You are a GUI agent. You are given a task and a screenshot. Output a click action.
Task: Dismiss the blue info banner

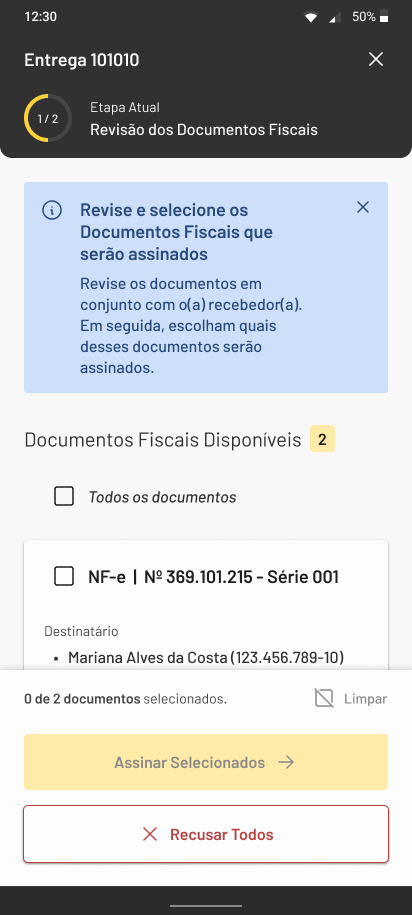pyautogui.click(x=363, y=207)
